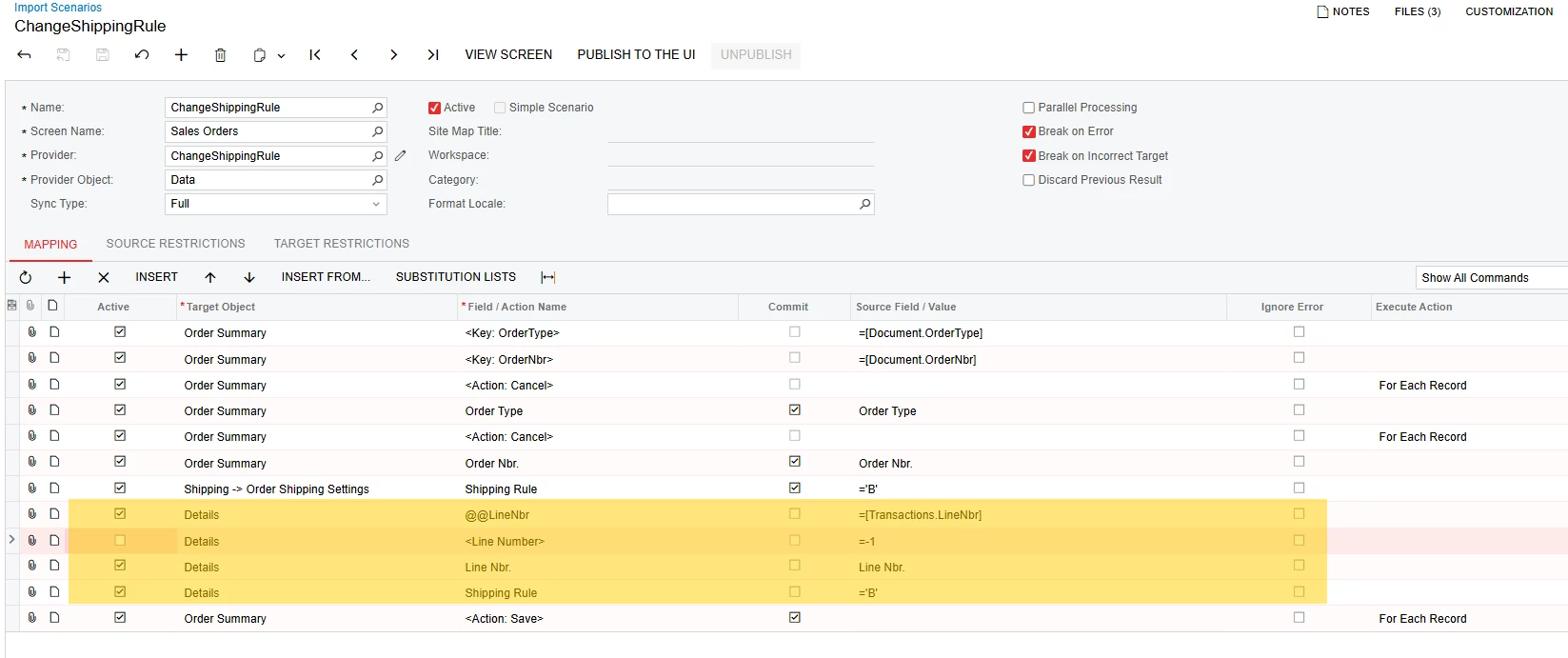Open SUBSTITUTION LISTS
The height and width of the screenshot is (658, 1568).
coord(456,277)
